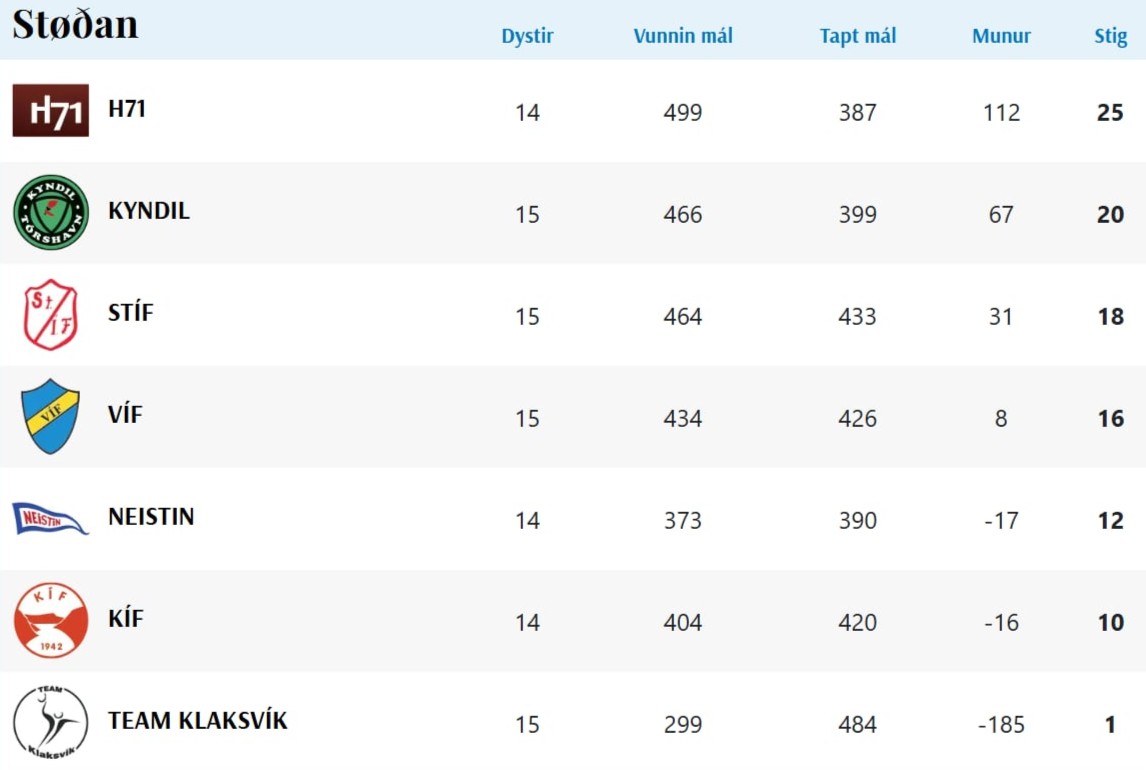This screenshot has height=770, width=1146.
Task: Open the TEAM KLAKSVÍK team name
Action: 197,721
